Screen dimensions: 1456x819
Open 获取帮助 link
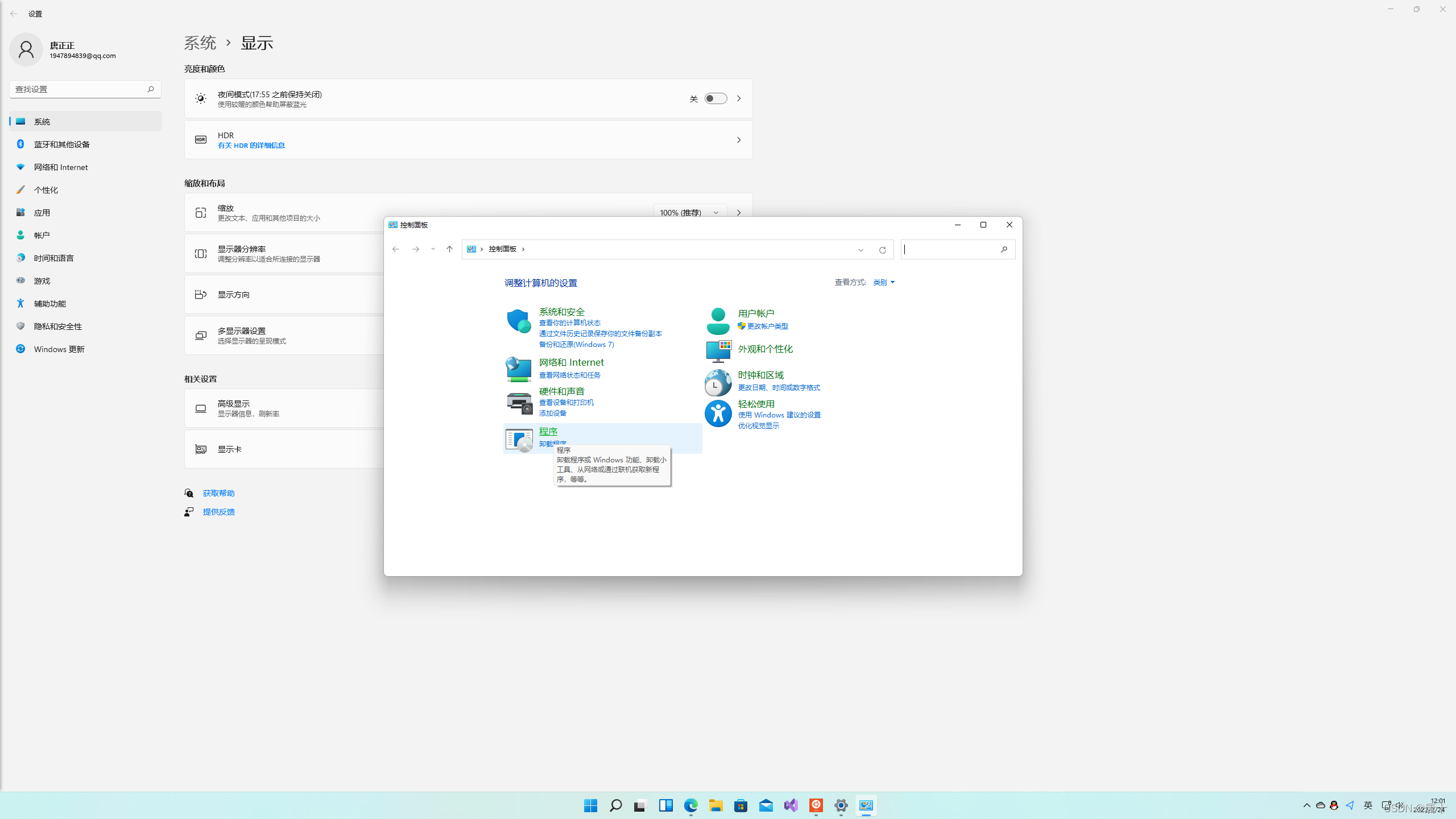pos(219,493)
